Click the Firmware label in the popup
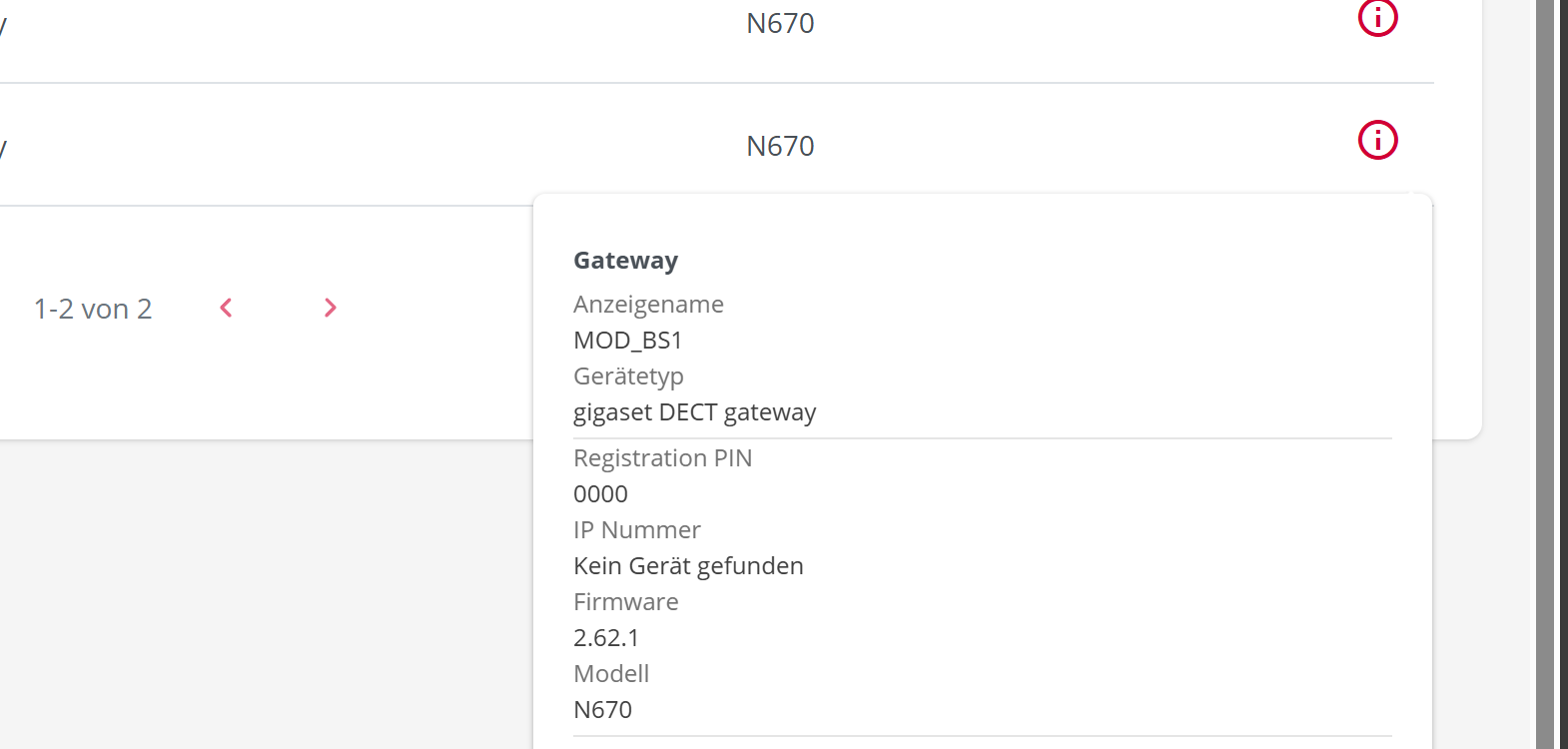The height and width of the screenshot is (749, 1568). [x=625, y=602]
